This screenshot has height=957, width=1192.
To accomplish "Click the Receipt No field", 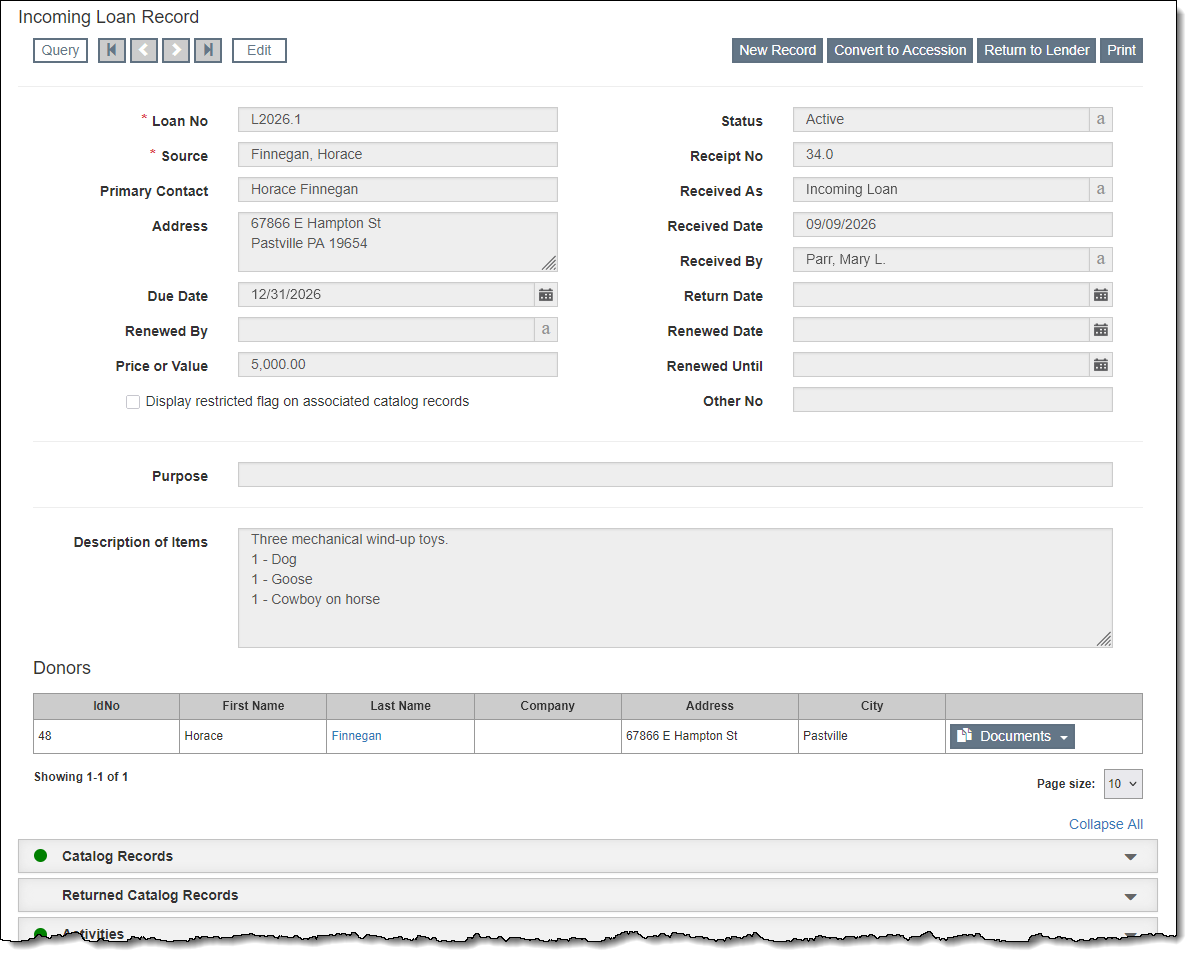I will tap(953, 154).
